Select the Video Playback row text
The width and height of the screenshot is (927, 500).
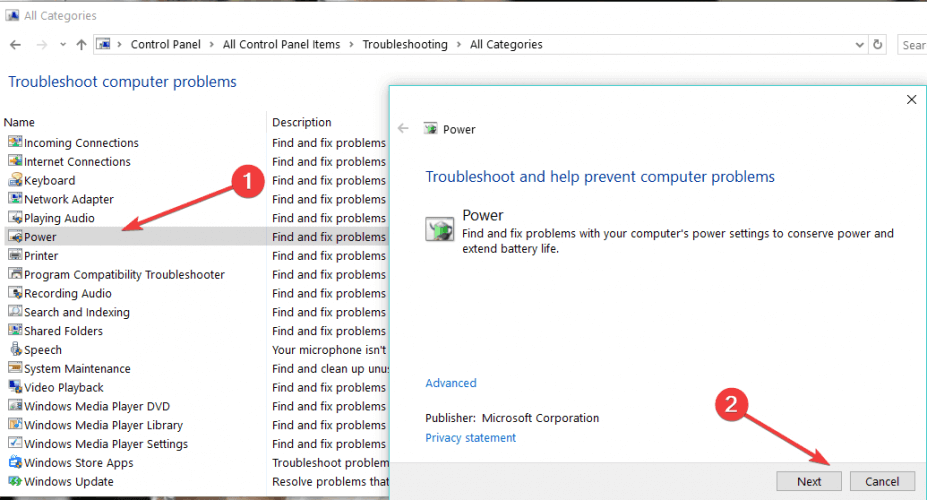pyautogui.click(x=64, y=388)
